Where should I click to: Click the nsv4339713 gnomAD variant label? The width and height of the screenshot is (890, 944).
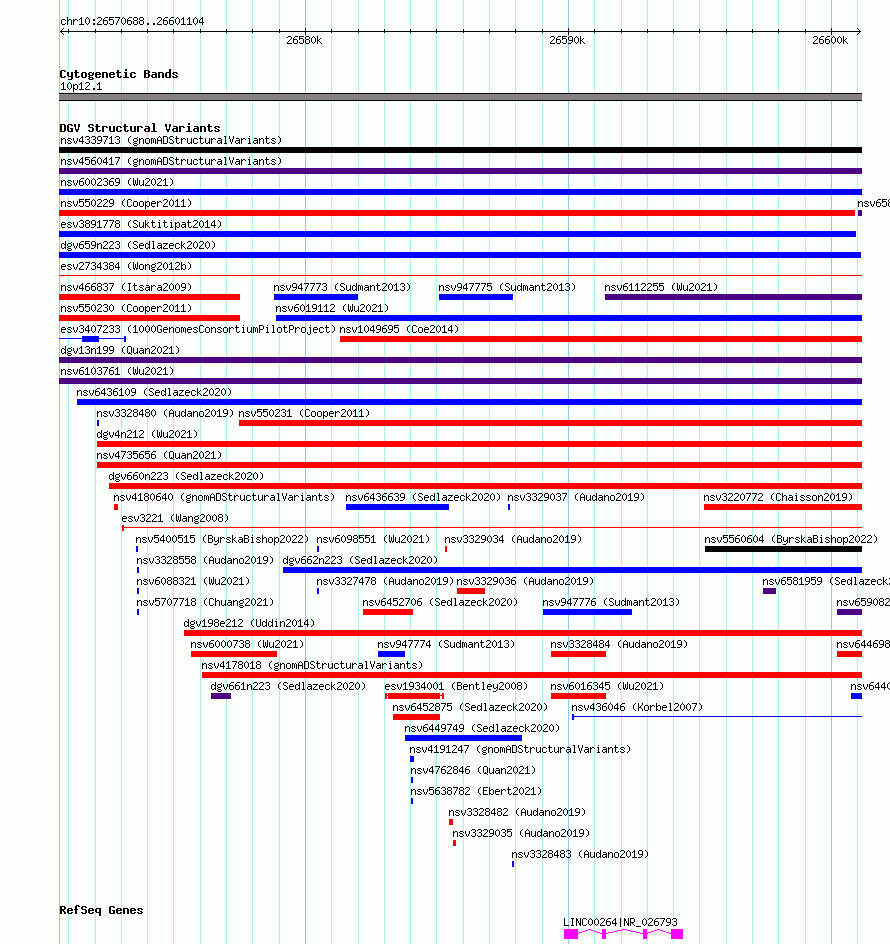[171, 140]
